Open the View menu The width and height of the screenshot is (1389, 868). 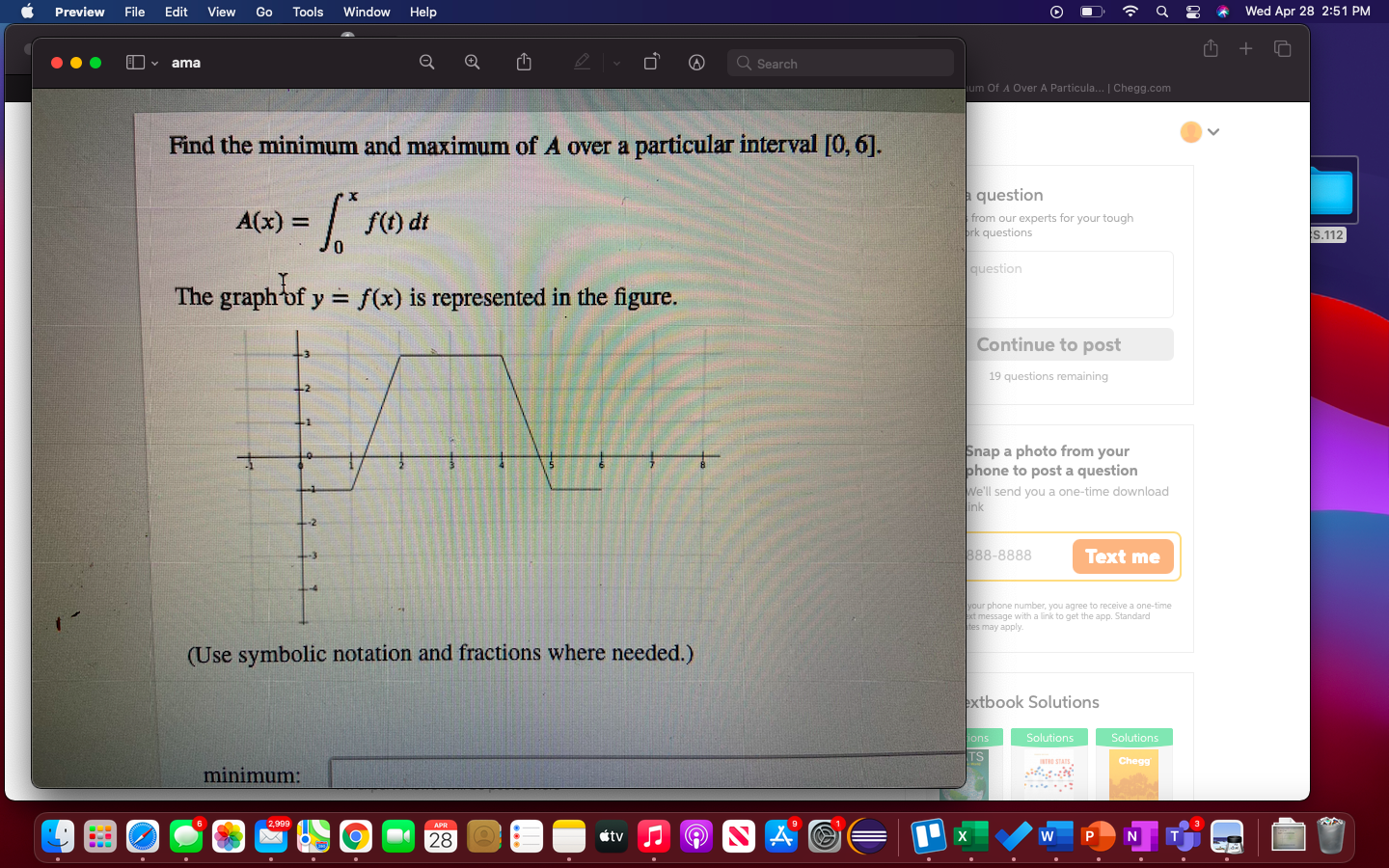tap(221, 12)
